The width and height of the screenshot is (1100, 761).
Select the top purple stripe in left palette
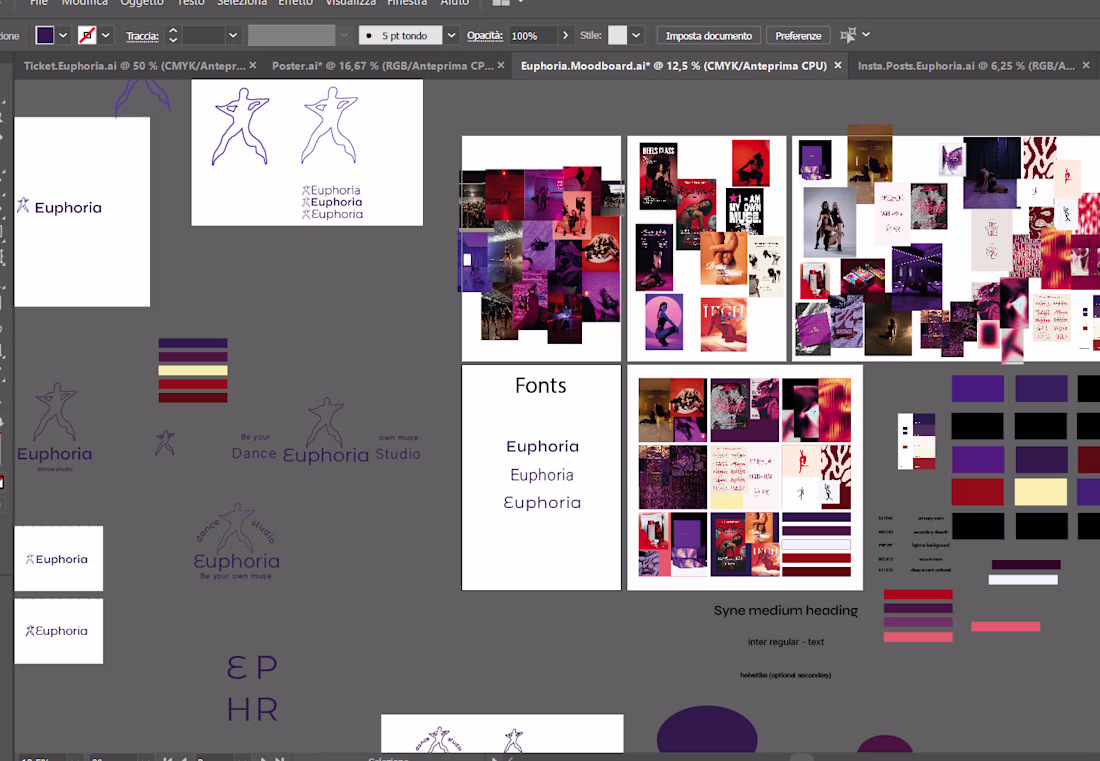(x=193, y=343)
